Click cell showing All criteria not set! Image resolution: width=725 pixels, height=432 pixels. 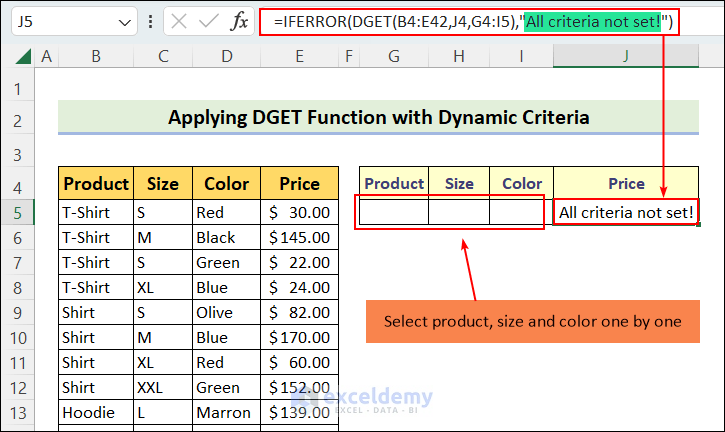pos(626,212)
